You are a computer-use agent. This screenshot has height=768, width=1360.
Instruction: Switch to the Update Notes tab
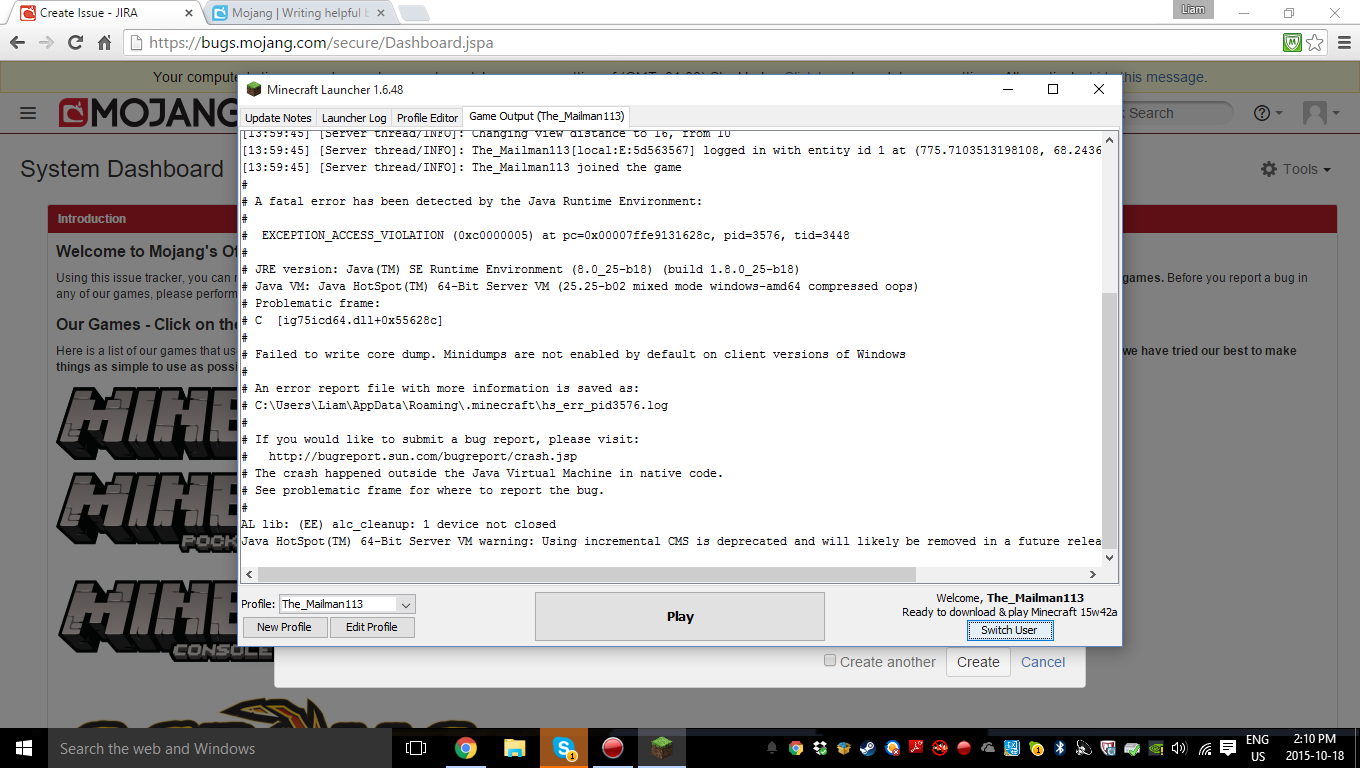click(278, 118)
